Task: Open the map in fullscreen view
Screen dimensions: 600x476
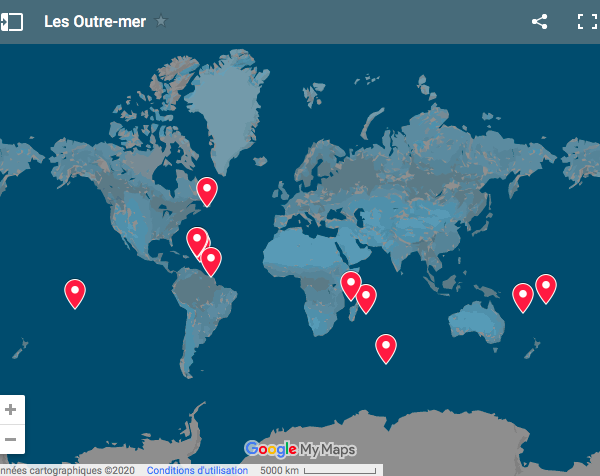Action: [587, 22]
